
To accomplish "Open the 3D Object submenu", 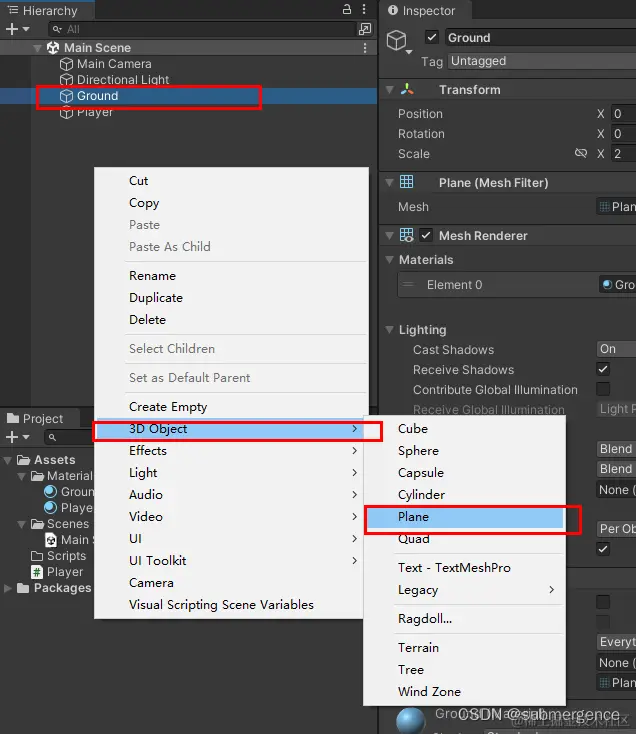I will click(x=229, y=429).
